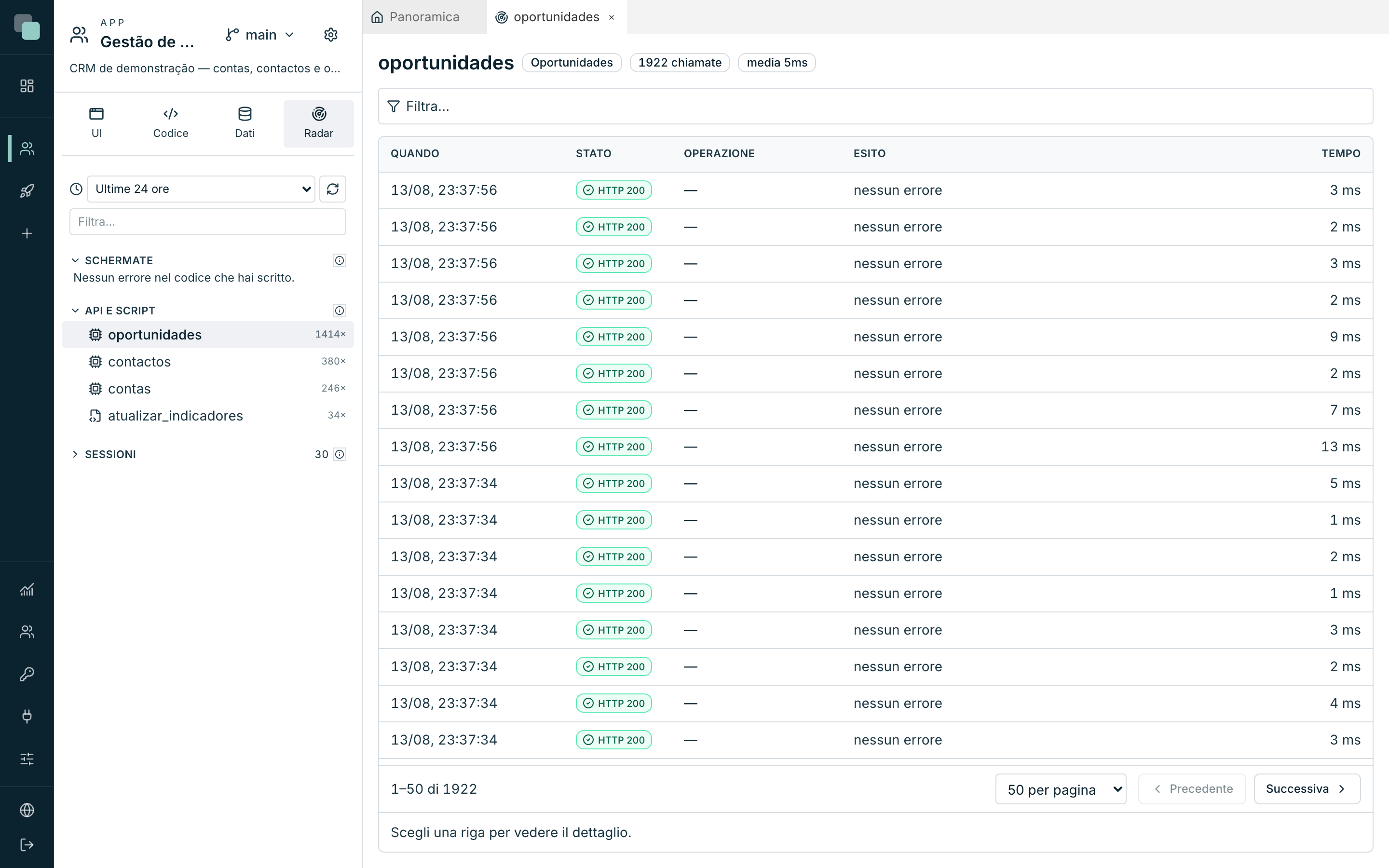Open app settings gear icon

330,35
